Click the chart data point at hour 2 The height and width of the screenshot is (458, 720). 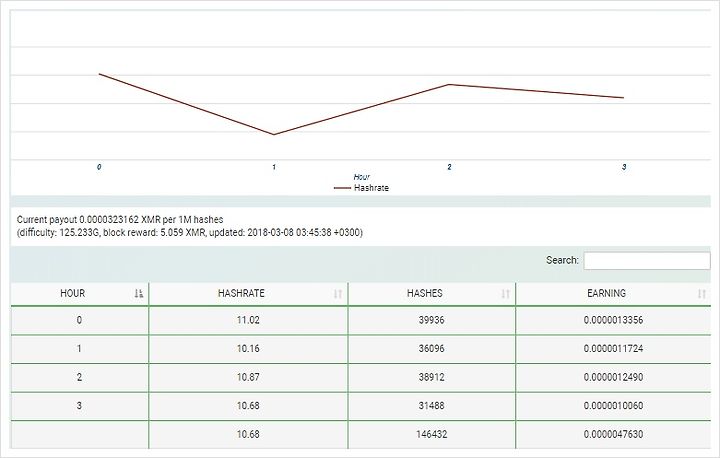point(449,85)
